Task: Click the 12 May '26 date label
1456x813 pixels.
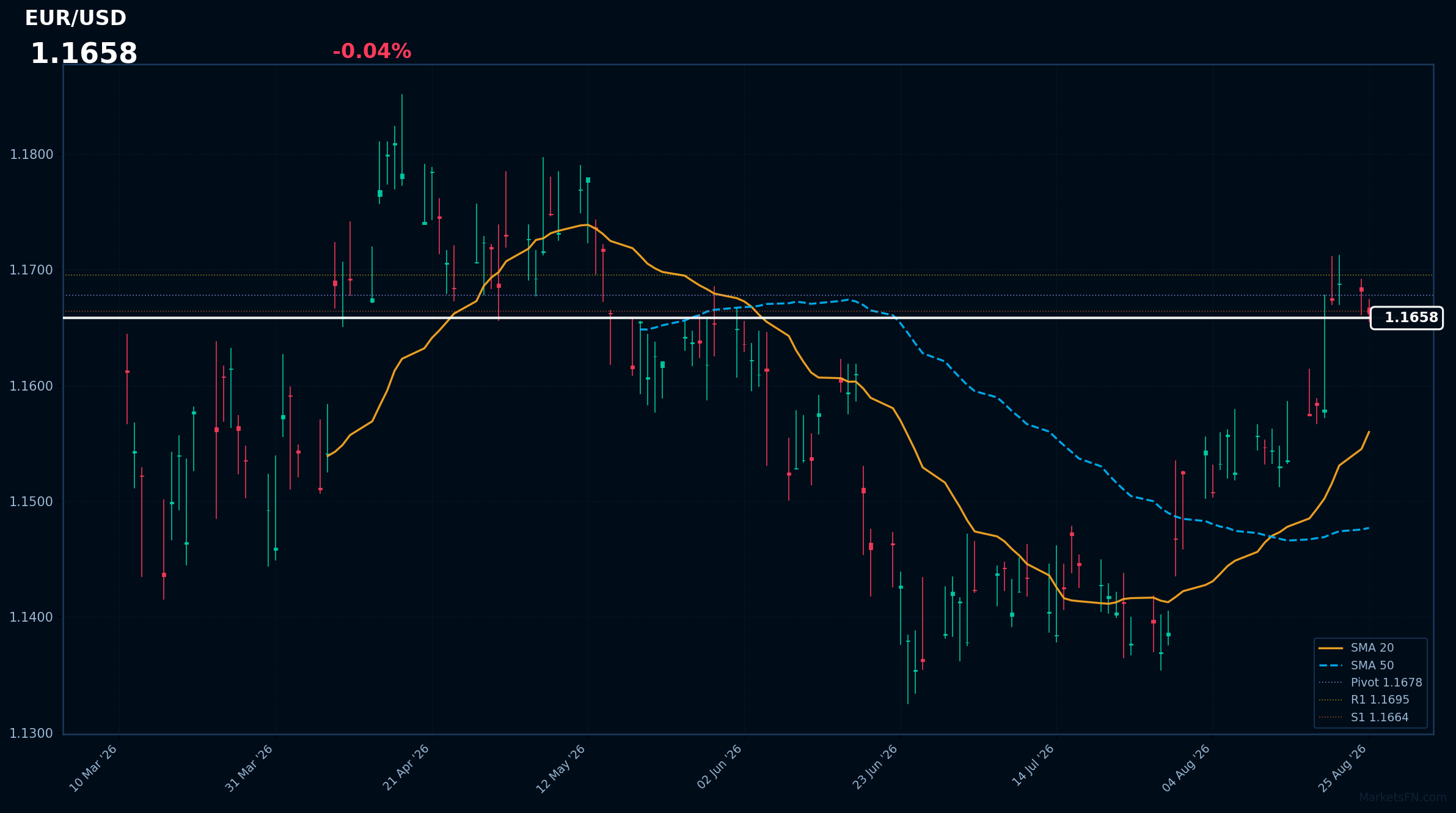Action: point(562,768)
